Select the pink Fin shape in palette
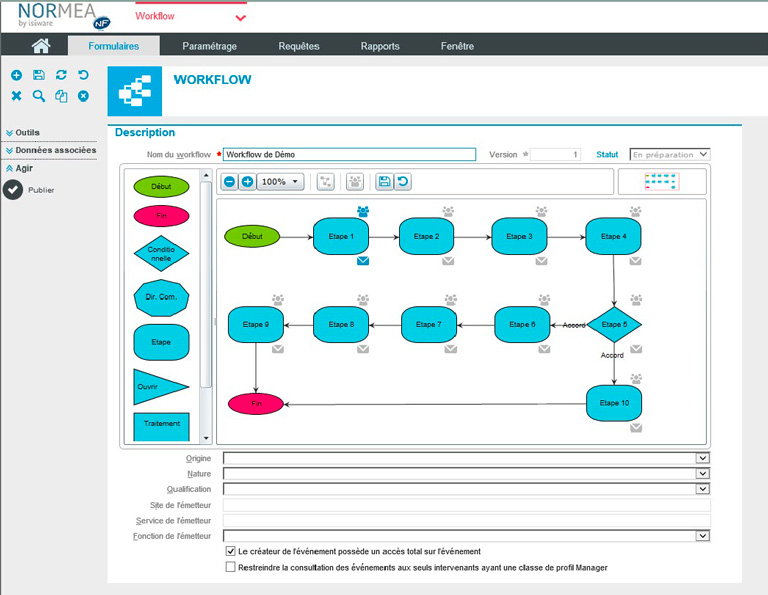This screenshot has height=595, width=768. coord(160,215)
